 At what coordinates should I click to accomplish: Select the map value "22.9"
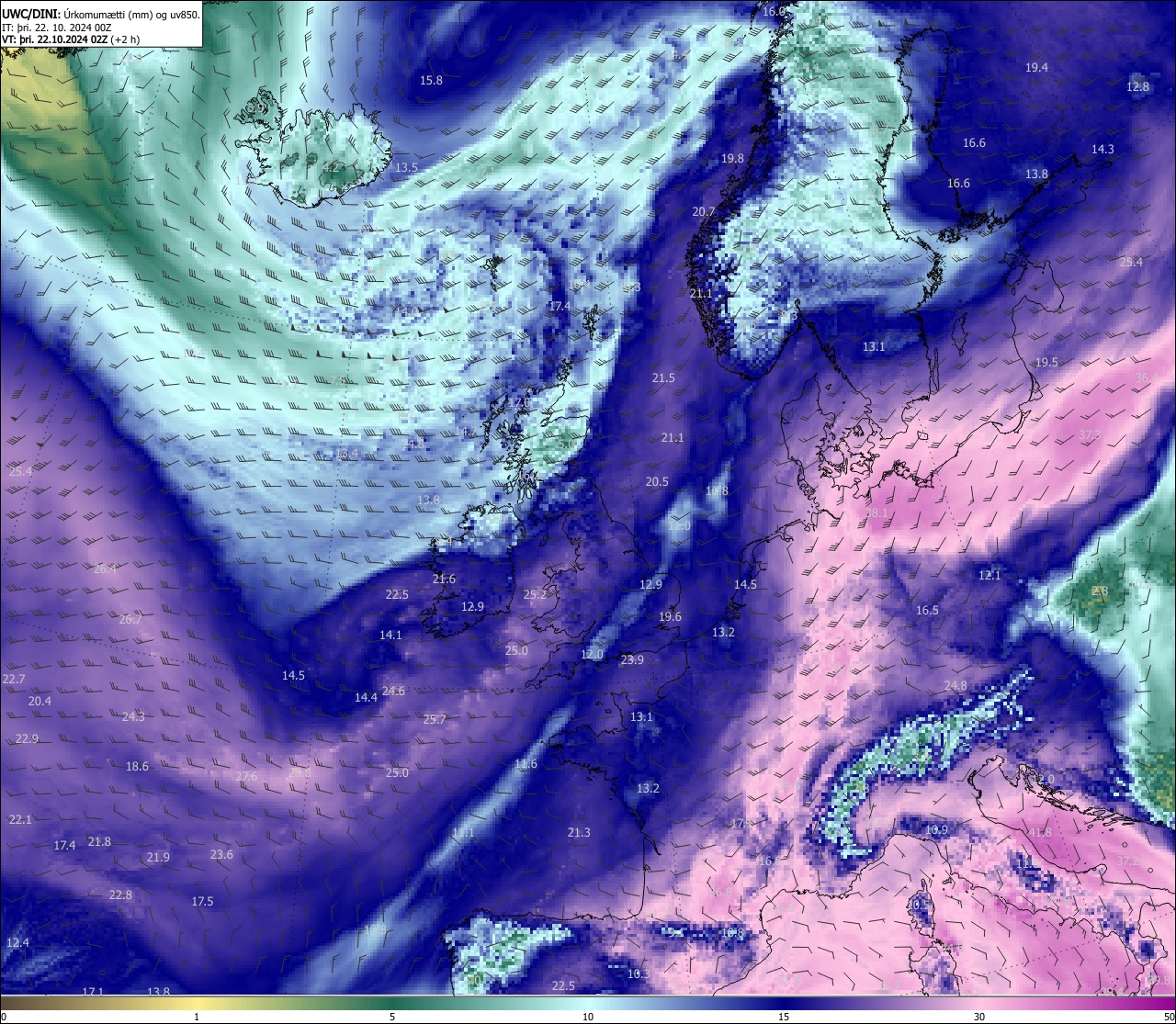pyautogui.click(x=27, y=738)
